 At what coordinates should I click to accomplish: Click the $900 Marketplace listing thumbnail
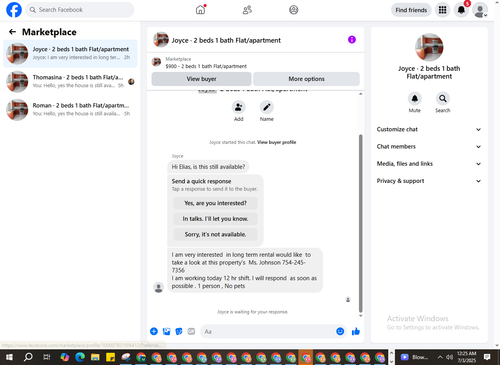click(156, 62)
